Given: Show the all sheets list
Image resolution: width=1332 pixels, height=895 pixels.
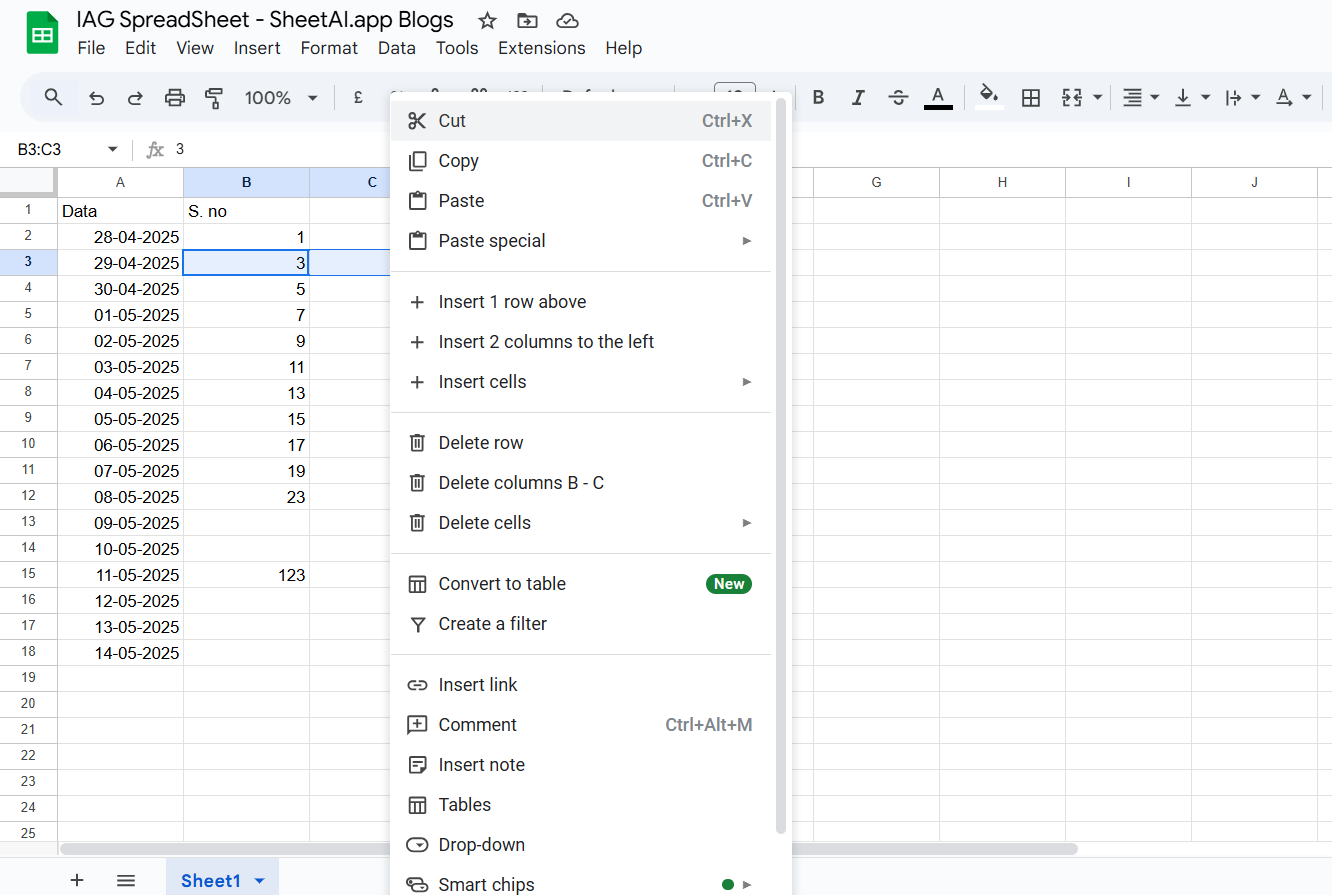Looking at the screenshot, I should [x=126, y=880].
